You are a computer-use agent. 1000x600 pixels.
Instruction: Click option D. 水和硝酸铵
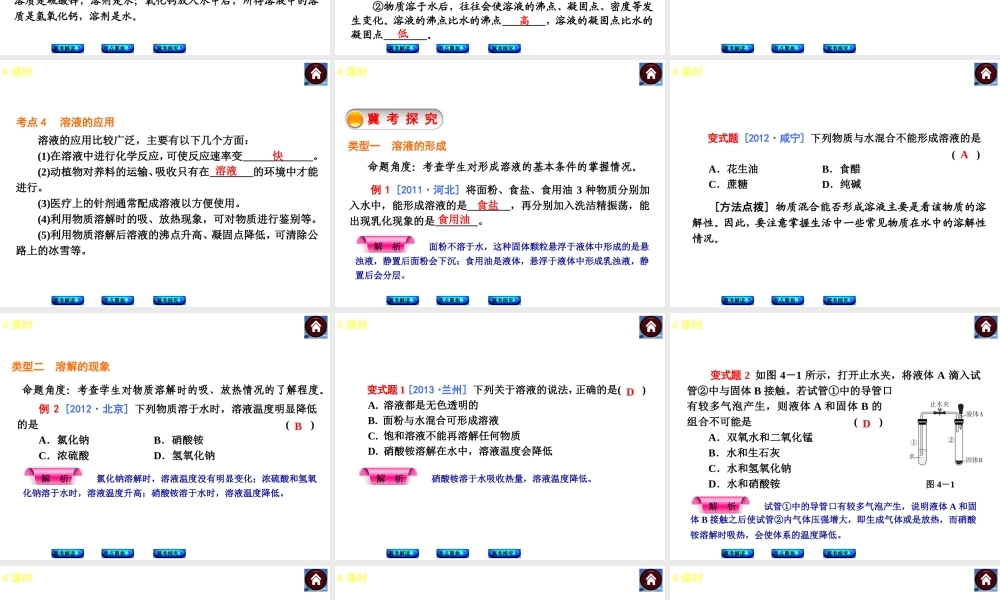744,483
